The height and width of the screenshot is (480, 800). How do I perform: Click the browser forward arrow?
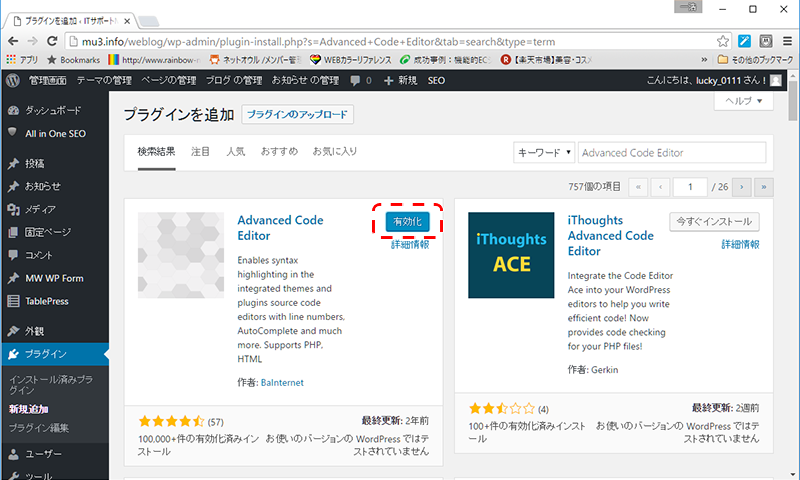pyautogui.click(x=33, y=41)
